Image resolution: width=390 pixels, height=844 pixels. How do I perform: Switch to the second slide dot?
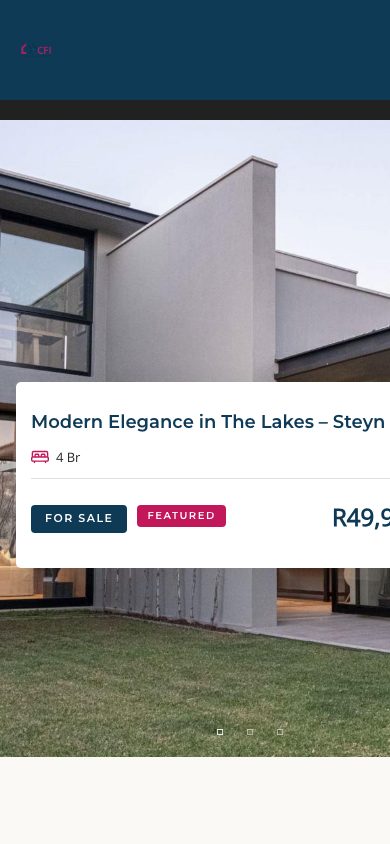point(250,732)
